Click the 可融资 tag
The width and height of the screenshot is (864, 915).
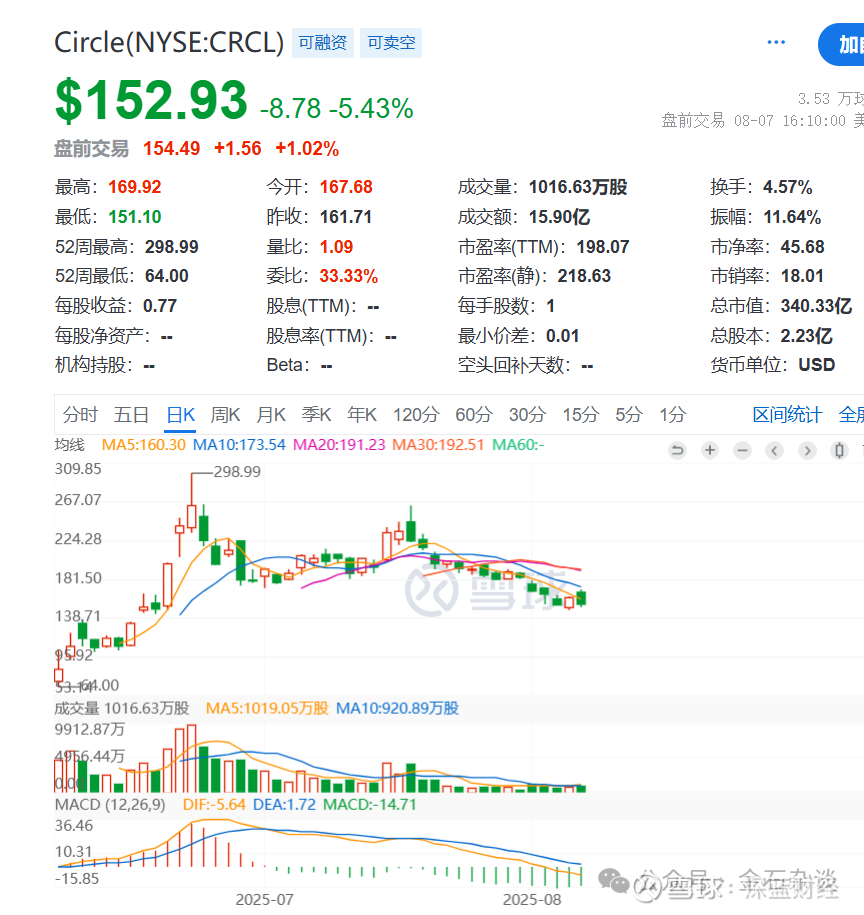[323, 43]
